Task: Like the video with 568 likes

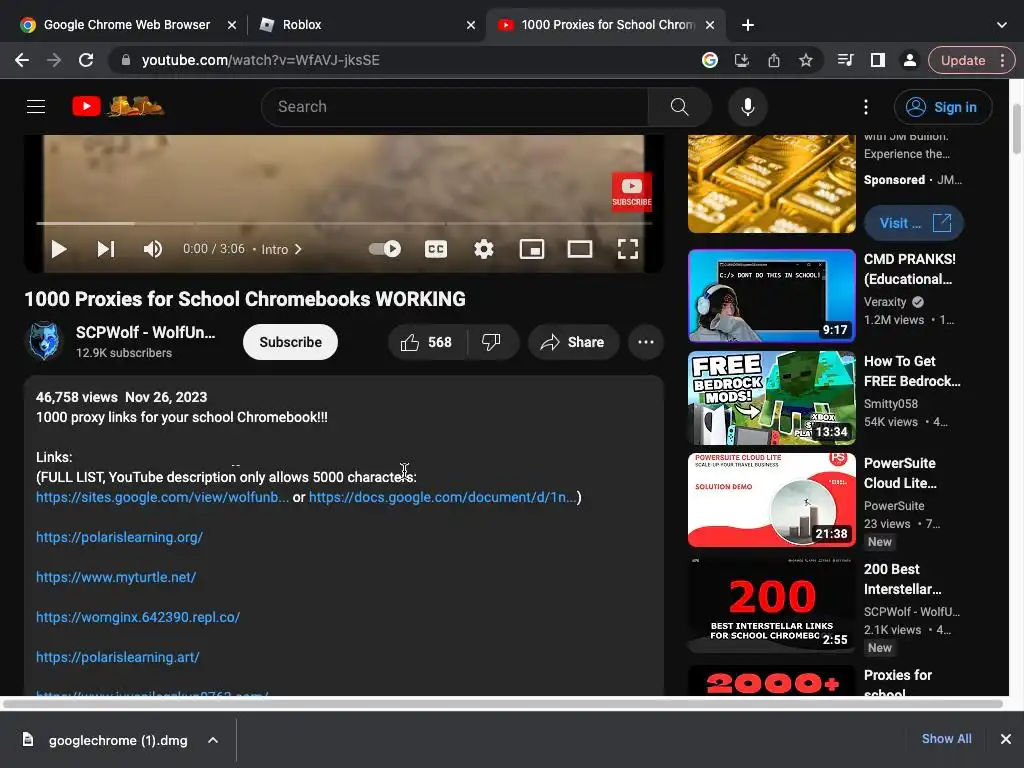Action: pyautogui.click(x=427, y=342)
